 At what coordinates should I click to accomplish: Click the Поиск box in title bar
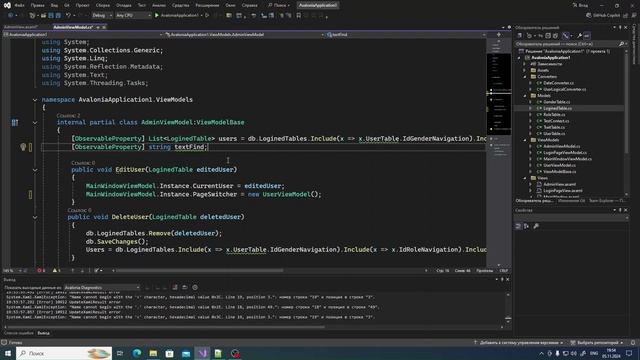(279, 5)
